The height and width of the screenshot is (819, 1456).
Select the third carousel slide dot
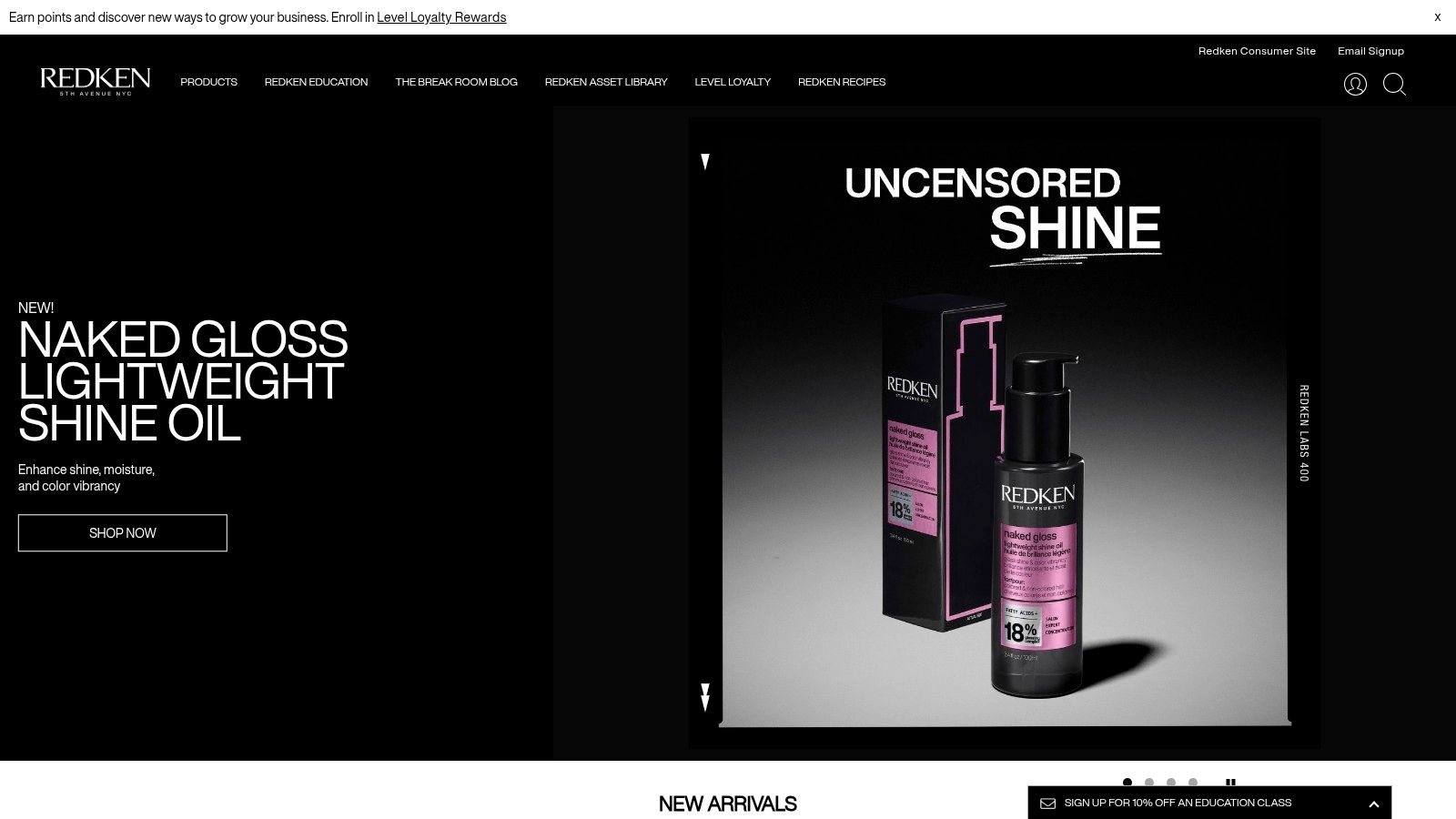coord(1171,783)
